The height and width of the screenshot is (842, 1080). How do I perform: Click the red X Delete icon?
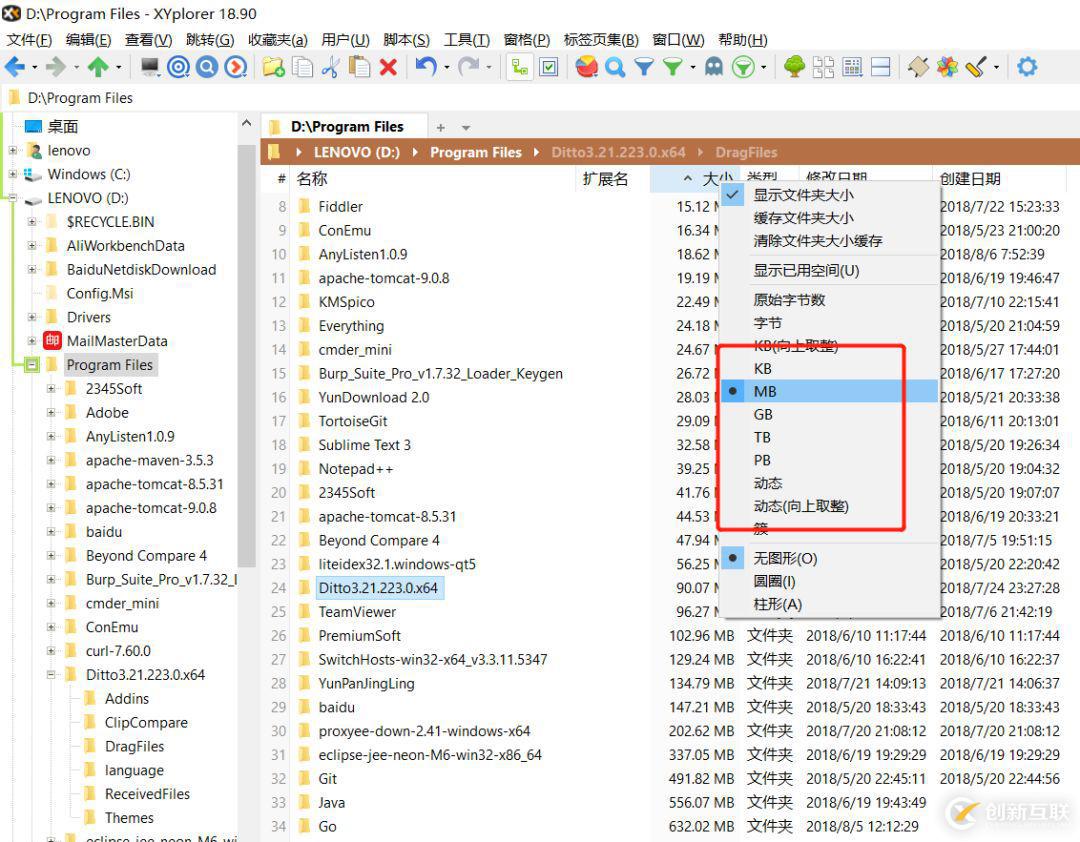pyautogui.click(x=386, y=66)
